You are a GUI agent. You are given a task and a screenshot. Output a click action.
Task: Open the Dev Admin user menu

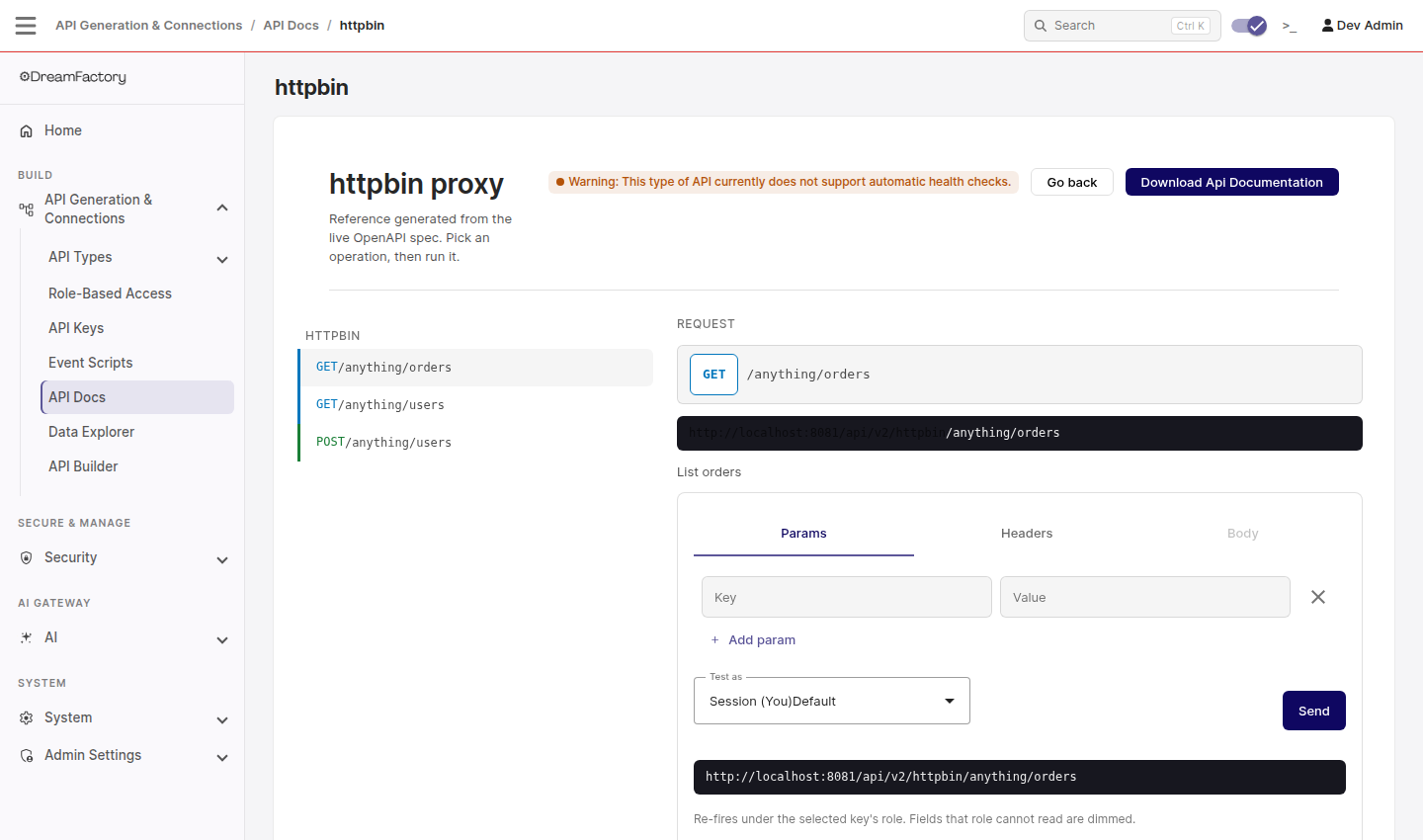tap(1363, 26)
